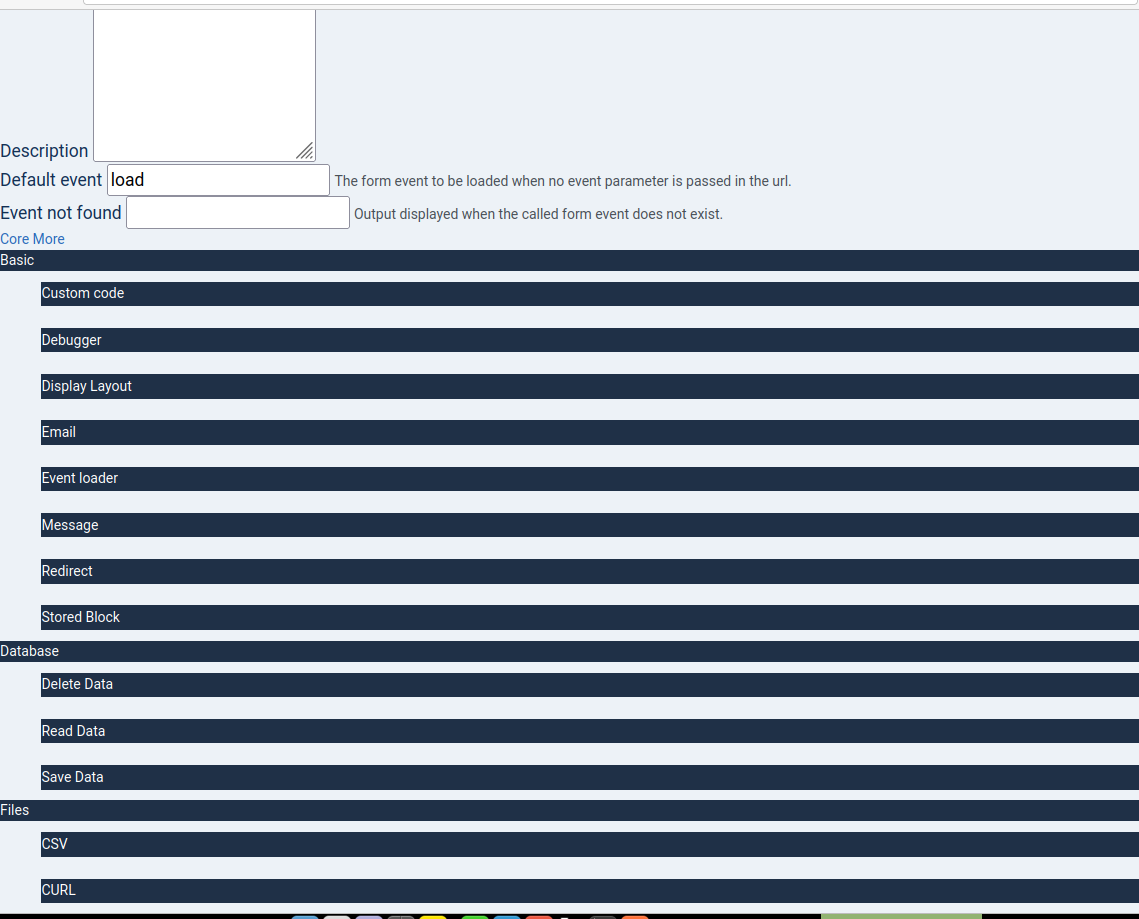The height and width of the screenshot is (919, 1139).
Task: Choose the Message action
Action: [x=590, y=525]
